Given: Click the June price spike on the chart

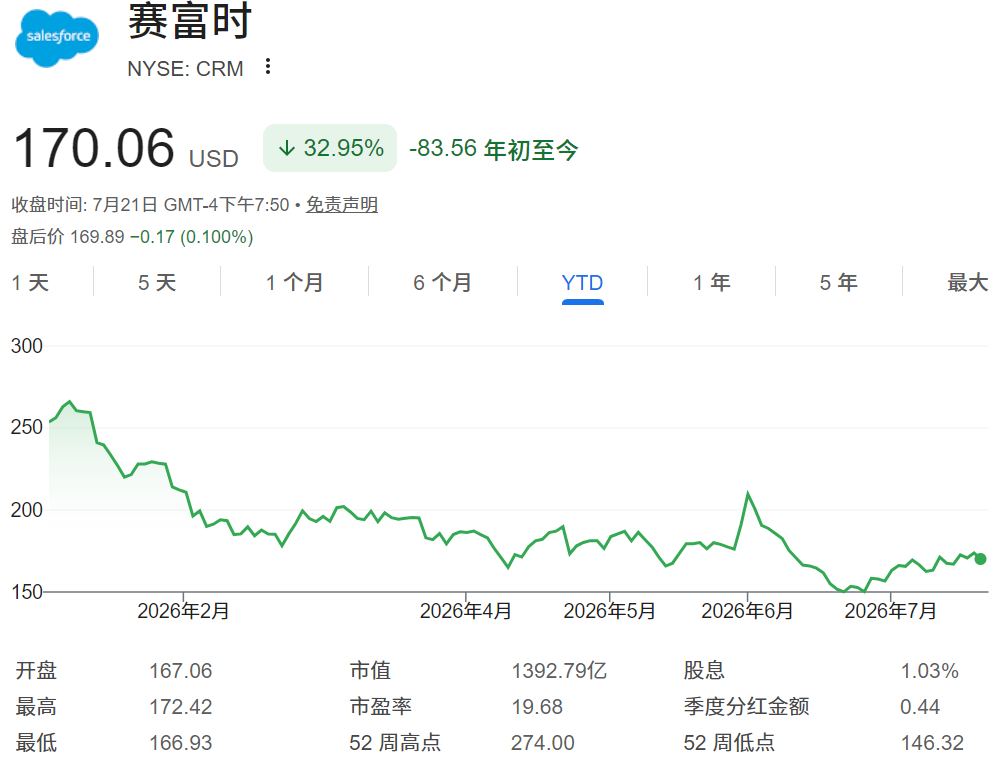Looking at the screenshot, I should [x=747, y=494].
